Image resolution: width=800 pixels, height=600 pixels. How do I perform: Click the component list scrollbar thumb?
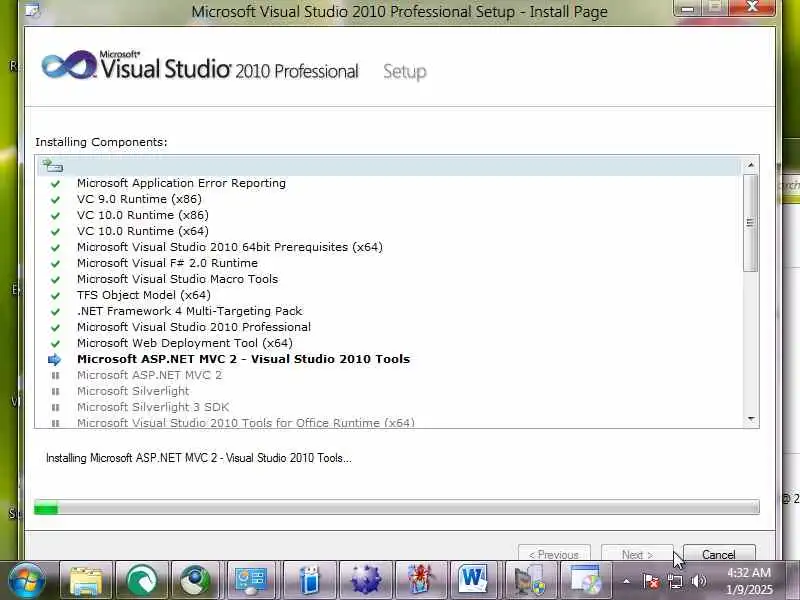[x=751, y=222]
